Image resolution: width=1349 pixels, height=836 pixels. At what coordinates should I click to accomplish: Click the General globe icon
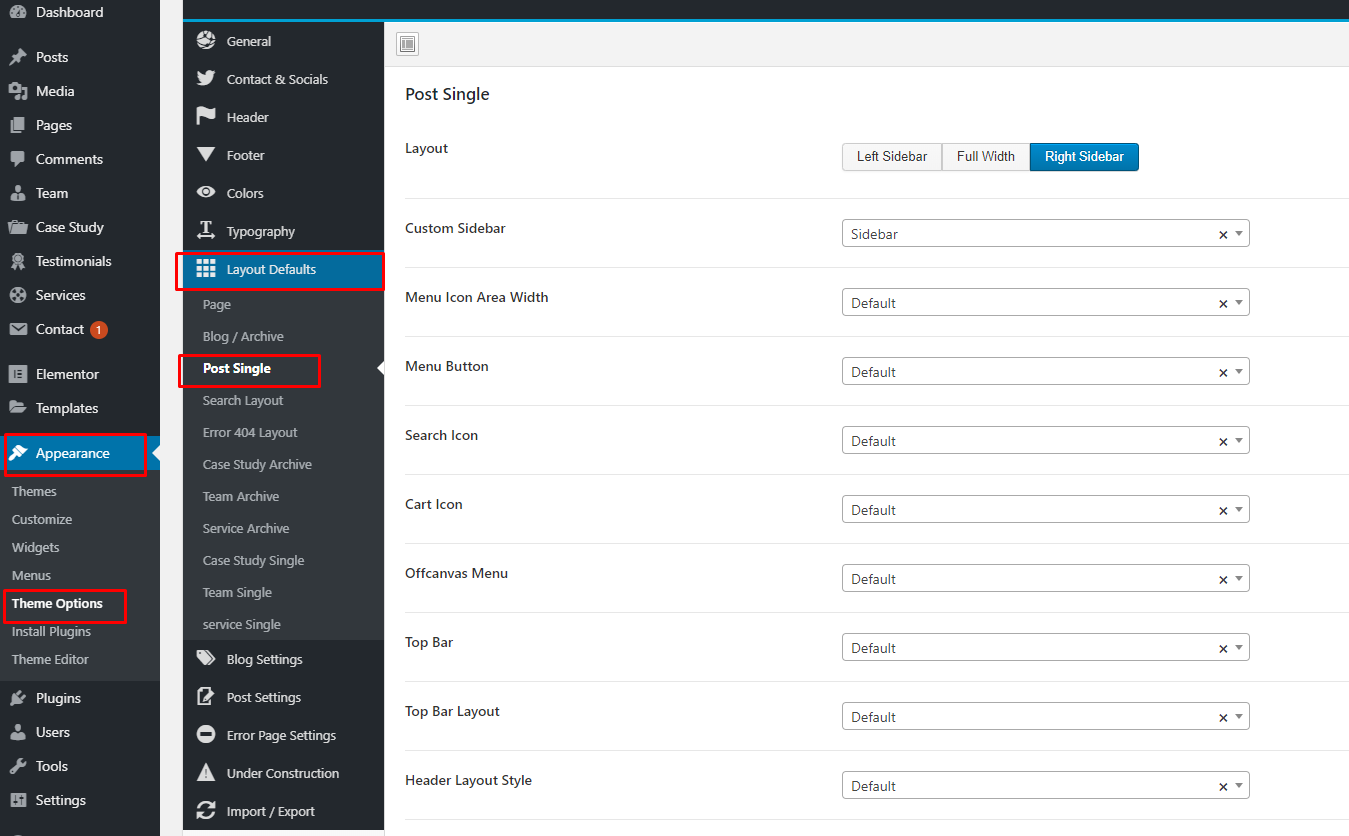[206, 40]
